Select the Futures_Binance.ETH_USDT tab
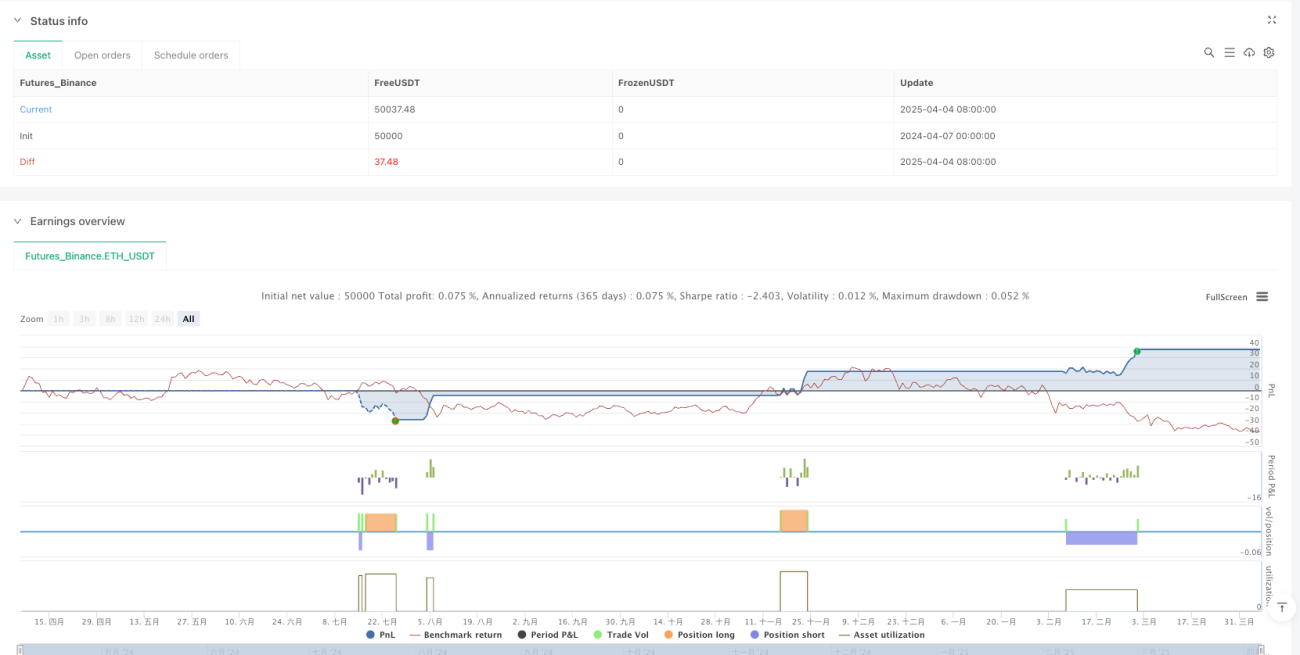This screenshot has width=1300, height=655. 90,257
